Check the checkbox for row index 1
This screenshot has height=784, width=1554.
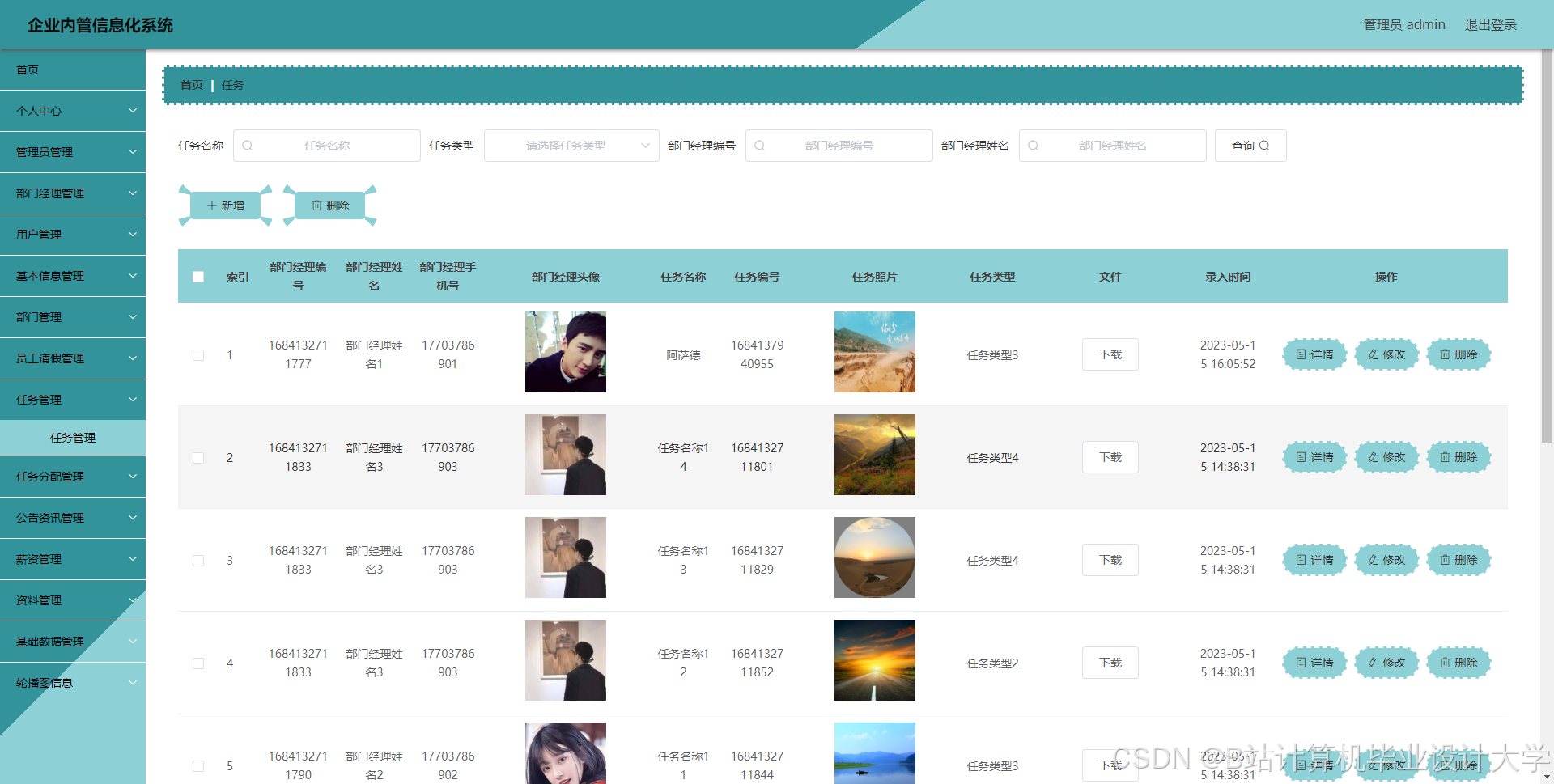(198, 355)
